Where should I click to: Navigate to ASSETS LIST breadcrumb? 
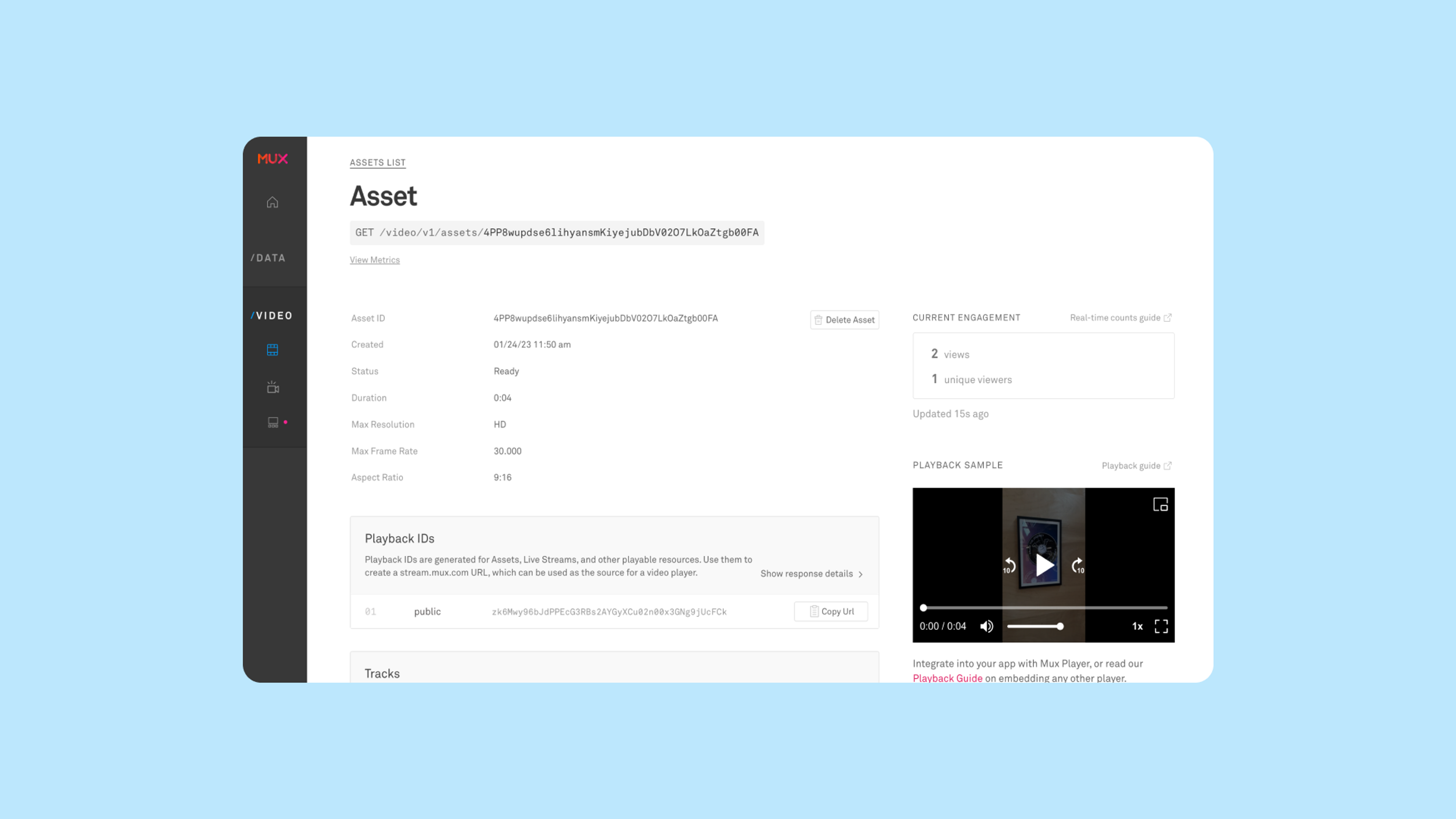[378, 162]
